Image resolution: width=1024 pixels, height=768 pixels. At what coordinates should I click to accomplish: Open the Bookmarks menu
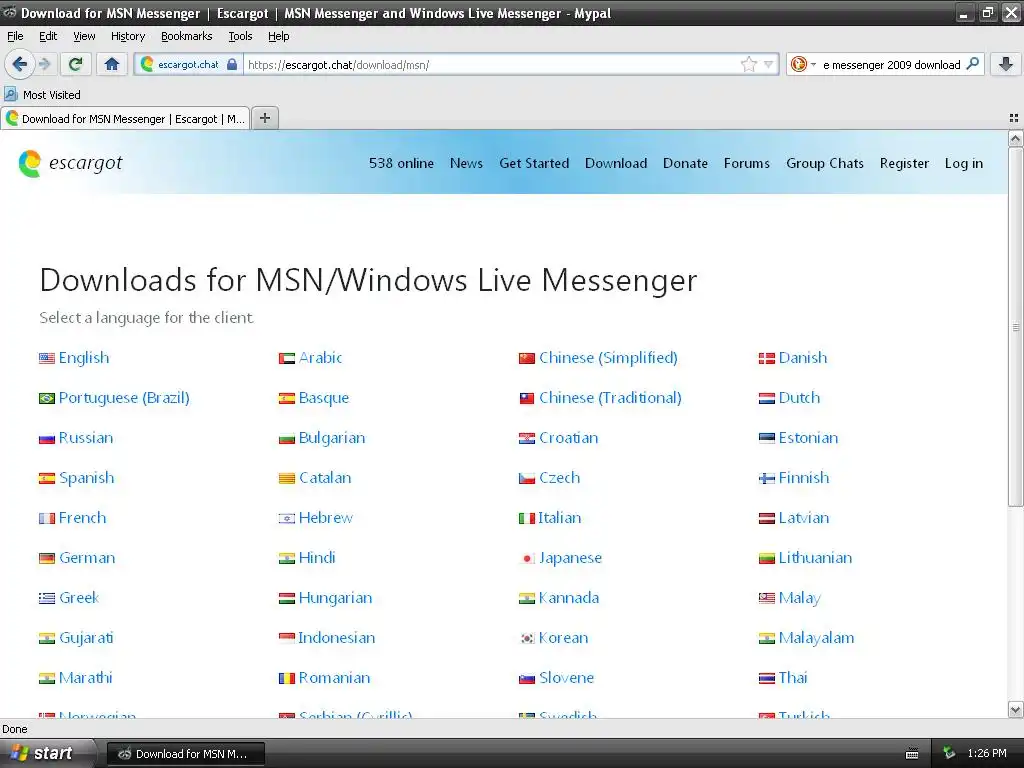tap(187, 36)
